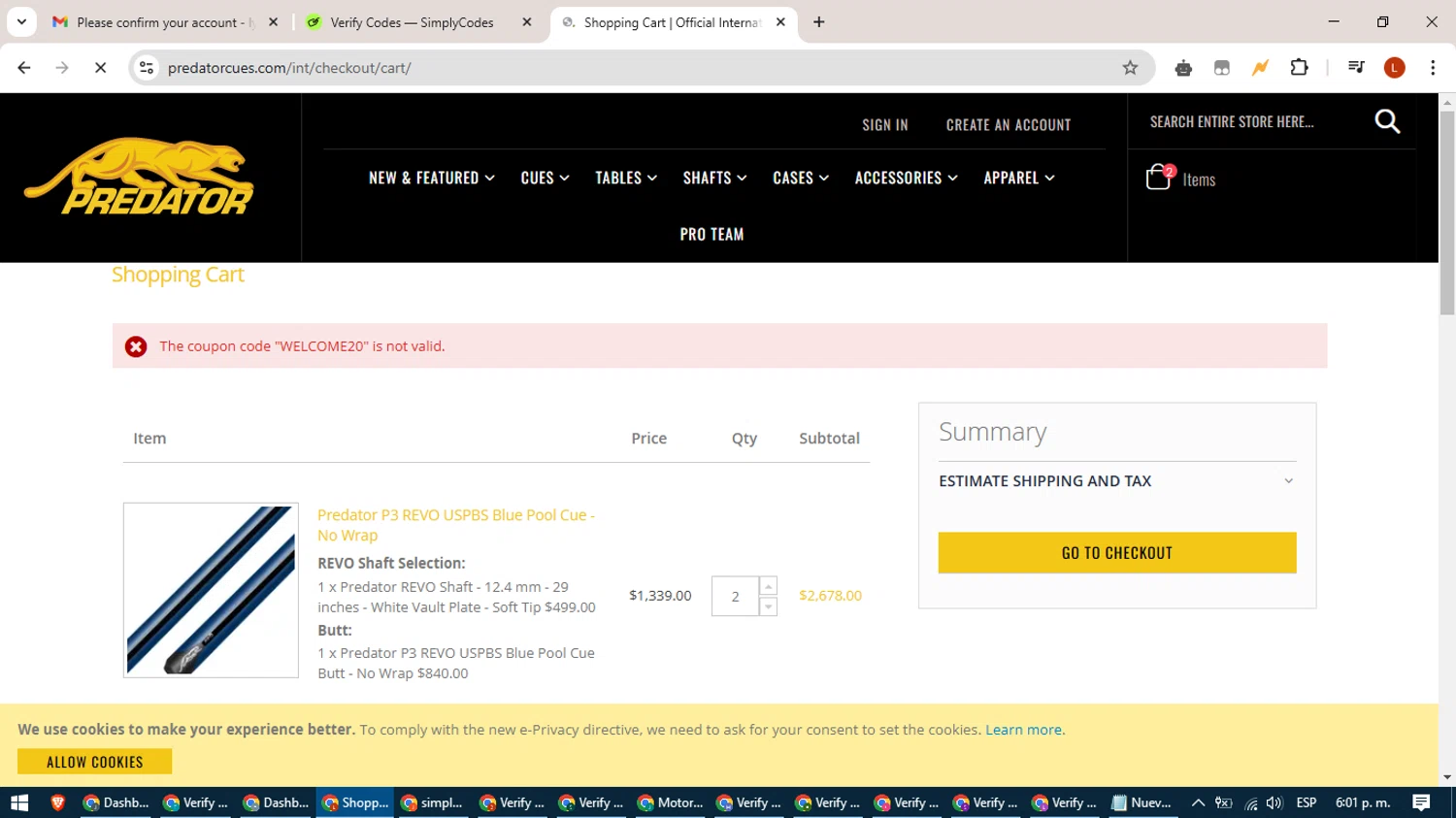Expand the Accessories menu

[x=906, y=178]
